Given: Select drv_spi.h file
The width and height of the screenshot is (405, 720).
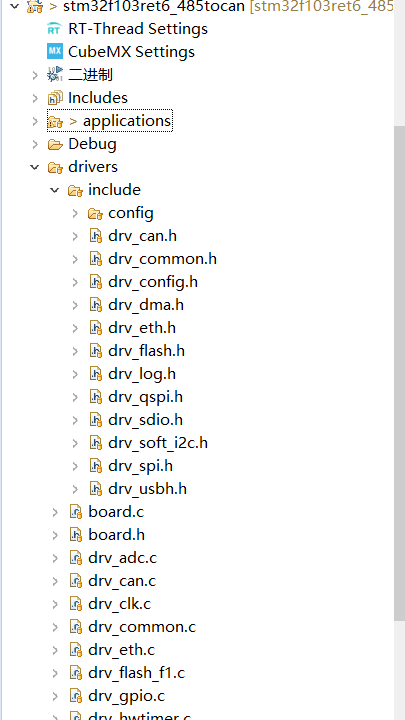Looking at the screenshot, I should [141, 466].
